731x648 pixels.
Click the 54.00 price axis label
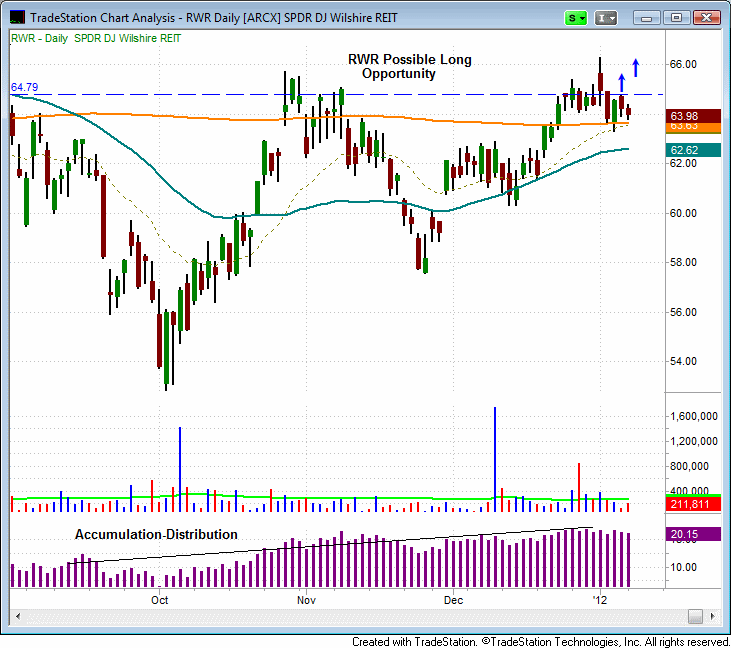(x=683, y=361)
